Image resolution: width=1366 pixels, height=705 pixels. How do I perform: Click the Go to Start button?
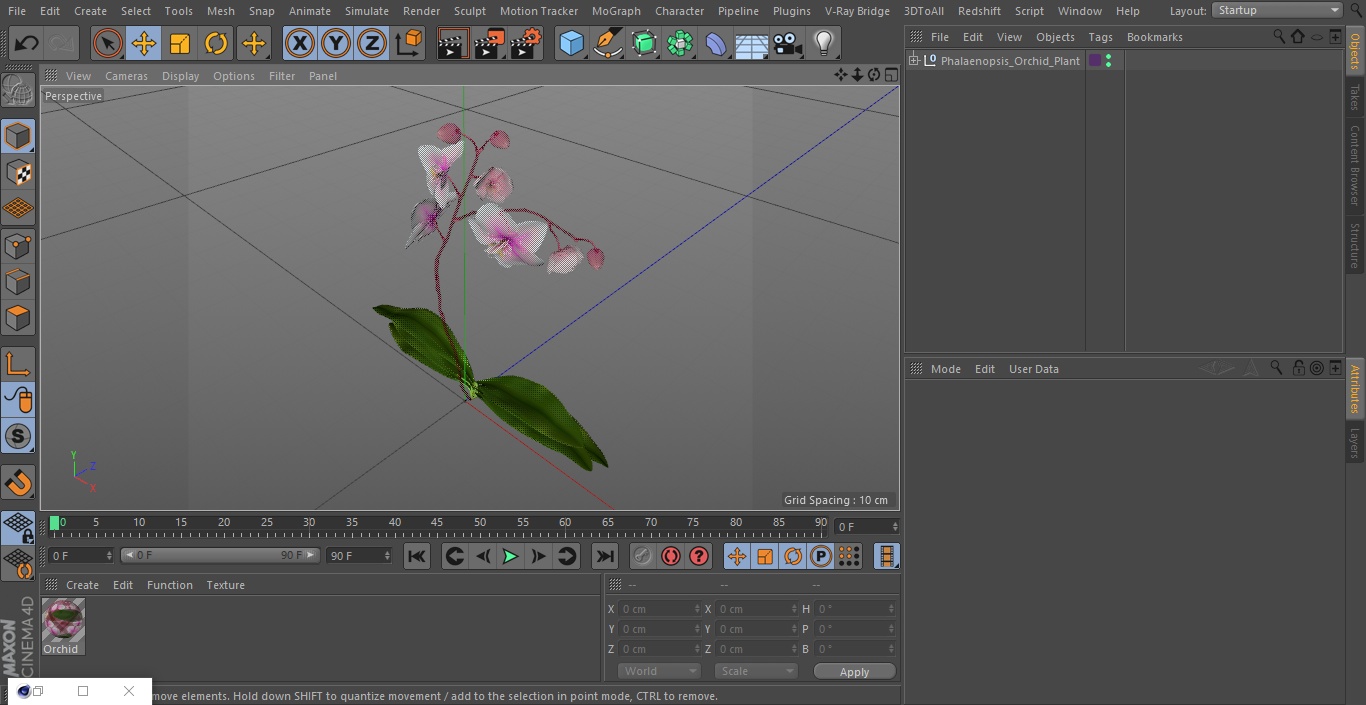coord(417,556)
